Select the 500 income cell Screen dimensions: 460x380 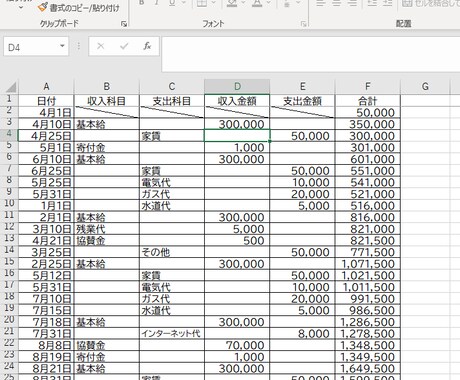point(237,241)
